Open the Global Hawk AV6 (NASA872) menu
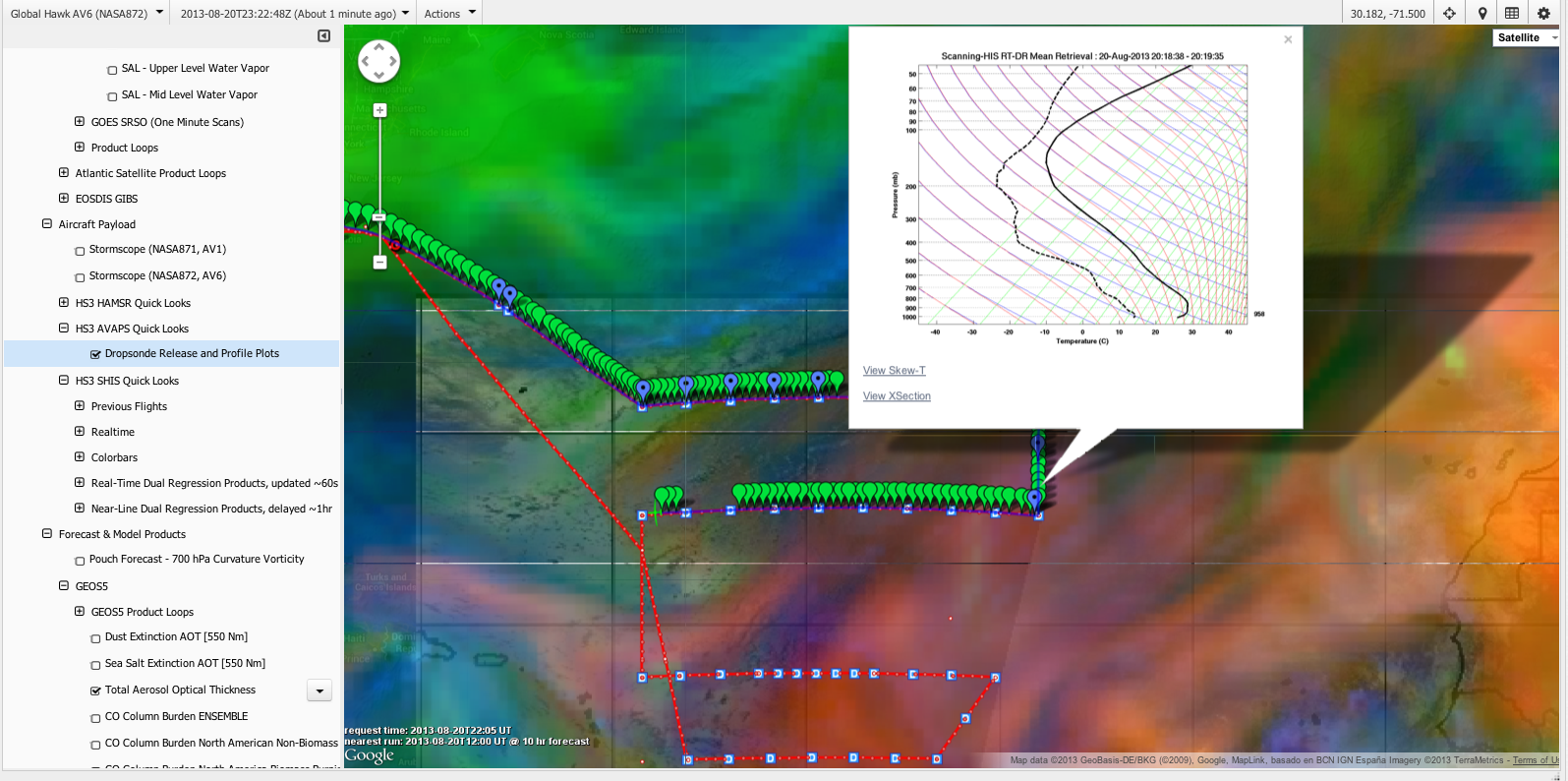The image size is (1568, 781). pyautogui.click(x=86, y=14)
